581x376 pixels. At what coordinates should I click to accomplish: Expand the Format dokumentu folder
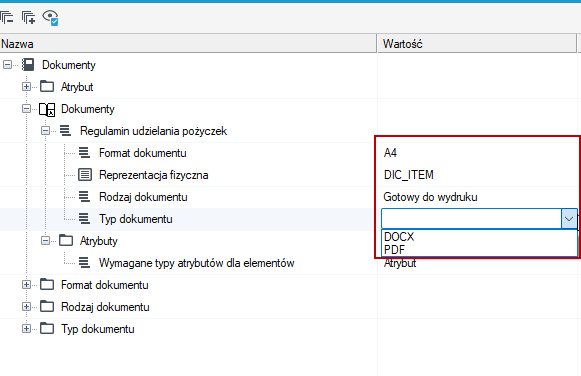click(26, 285)
